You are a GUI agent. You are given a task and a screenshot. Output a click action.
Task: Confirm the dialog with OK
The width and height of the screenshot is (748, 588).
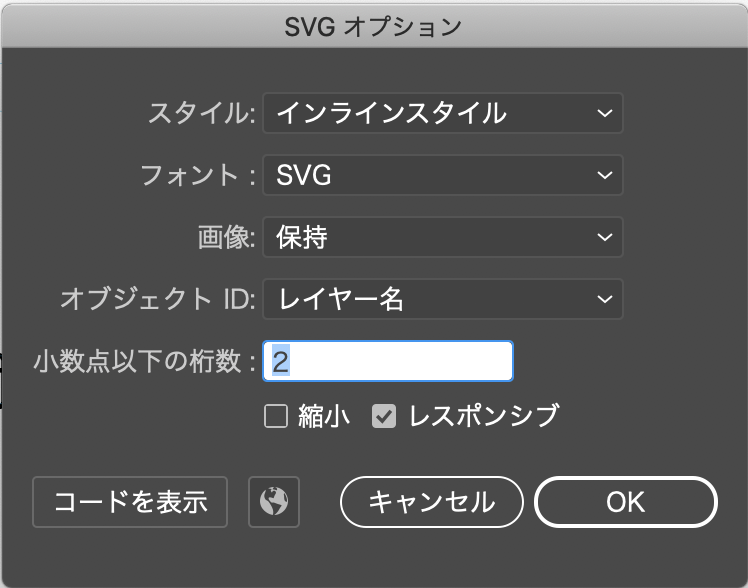point(626,501)
